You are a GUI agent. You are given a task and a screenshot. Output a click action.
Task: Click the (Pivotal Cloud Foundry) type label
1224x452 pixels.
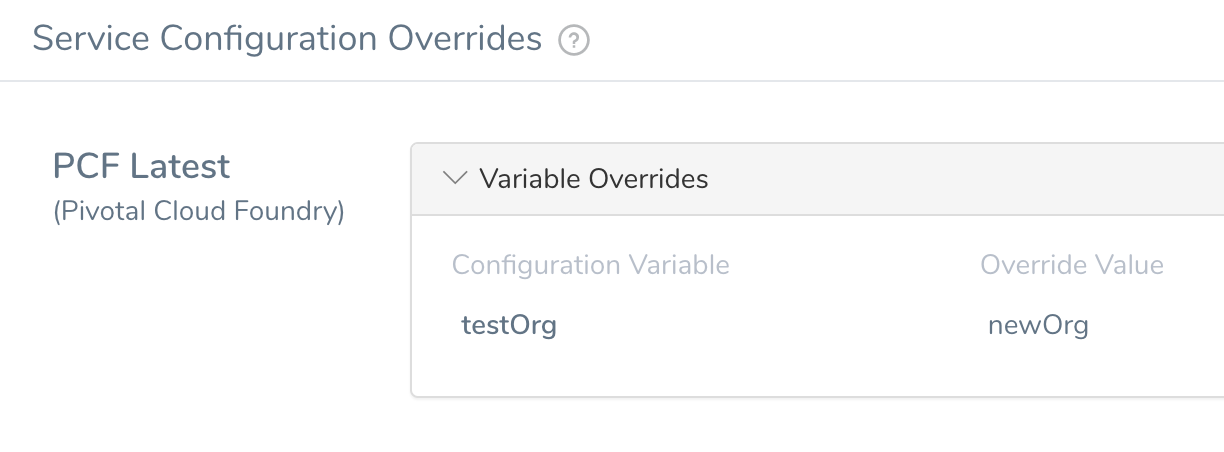[198, 212]
